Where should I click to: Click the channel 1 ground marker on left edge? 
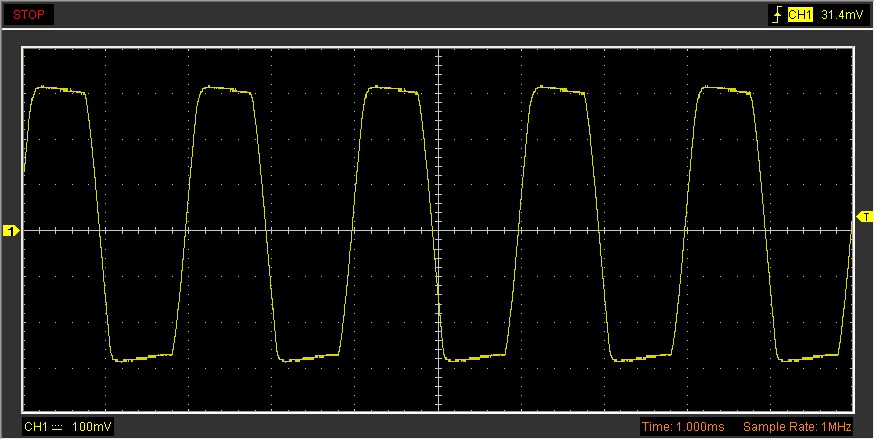(x=11, y=232)
